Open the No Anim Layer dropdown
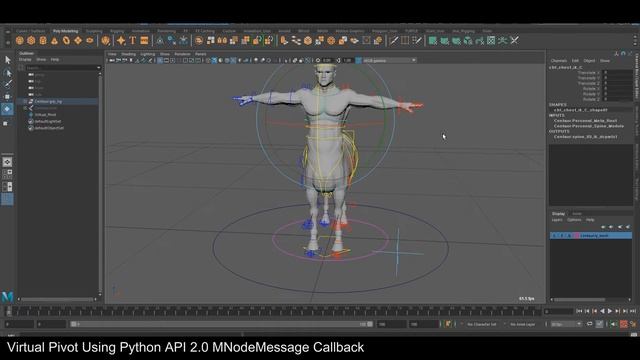Screen dimensions: 640x360 click(523, 324)
